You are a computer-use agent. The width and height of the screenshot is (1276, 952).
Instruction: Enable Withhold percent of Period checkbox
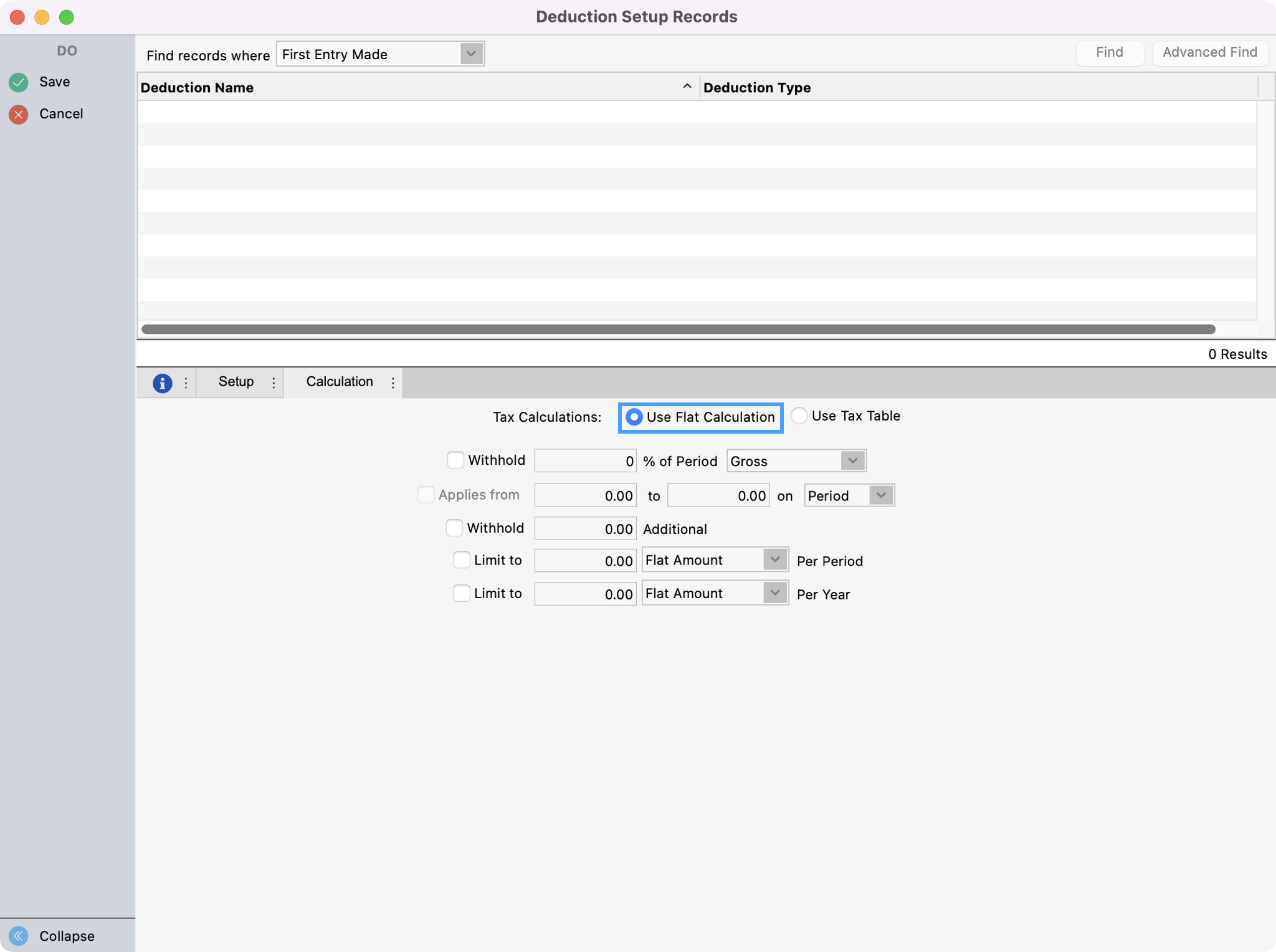click(455, 460)
